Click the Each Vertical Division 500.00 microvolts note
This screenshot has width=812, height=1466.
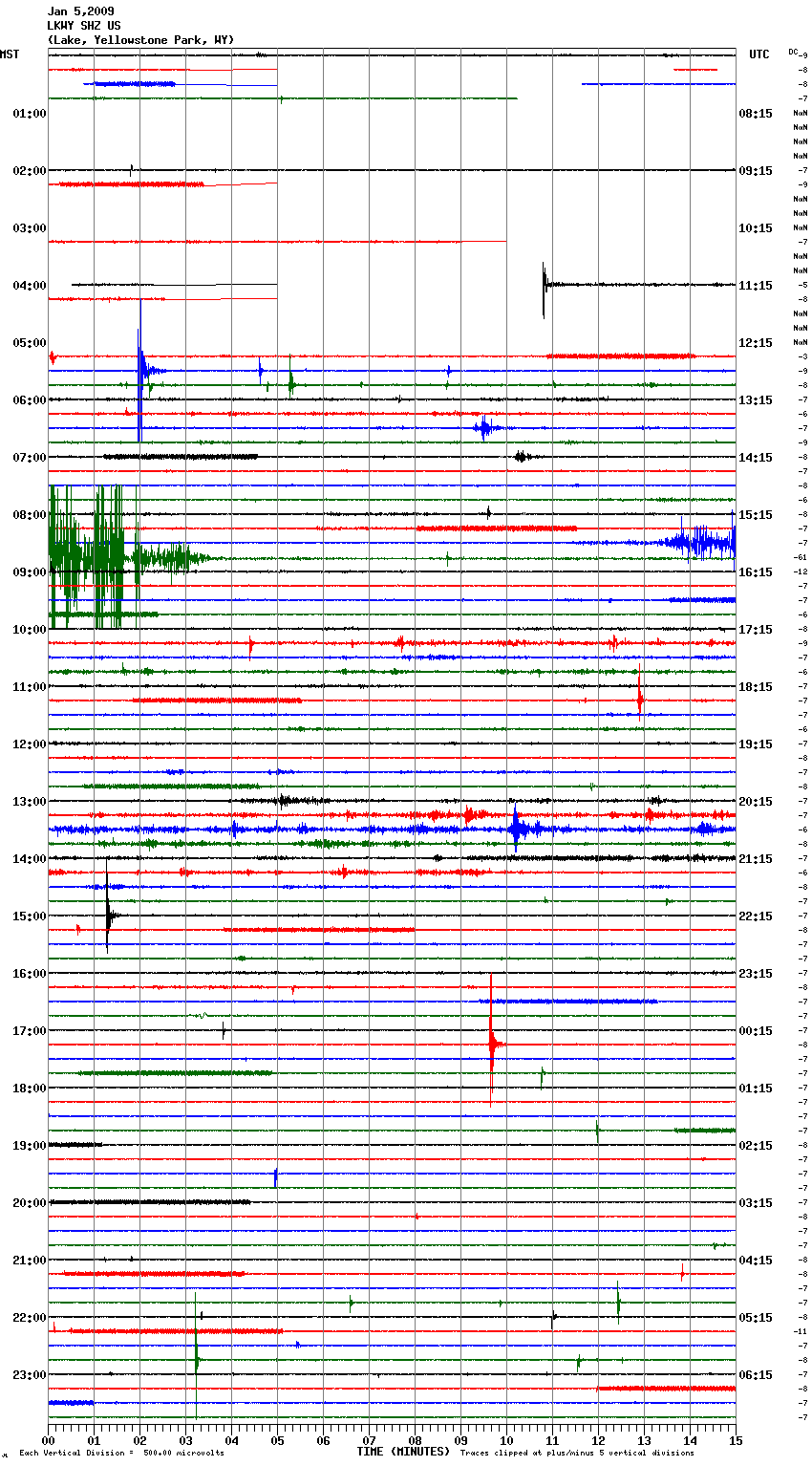(121, 1454)
